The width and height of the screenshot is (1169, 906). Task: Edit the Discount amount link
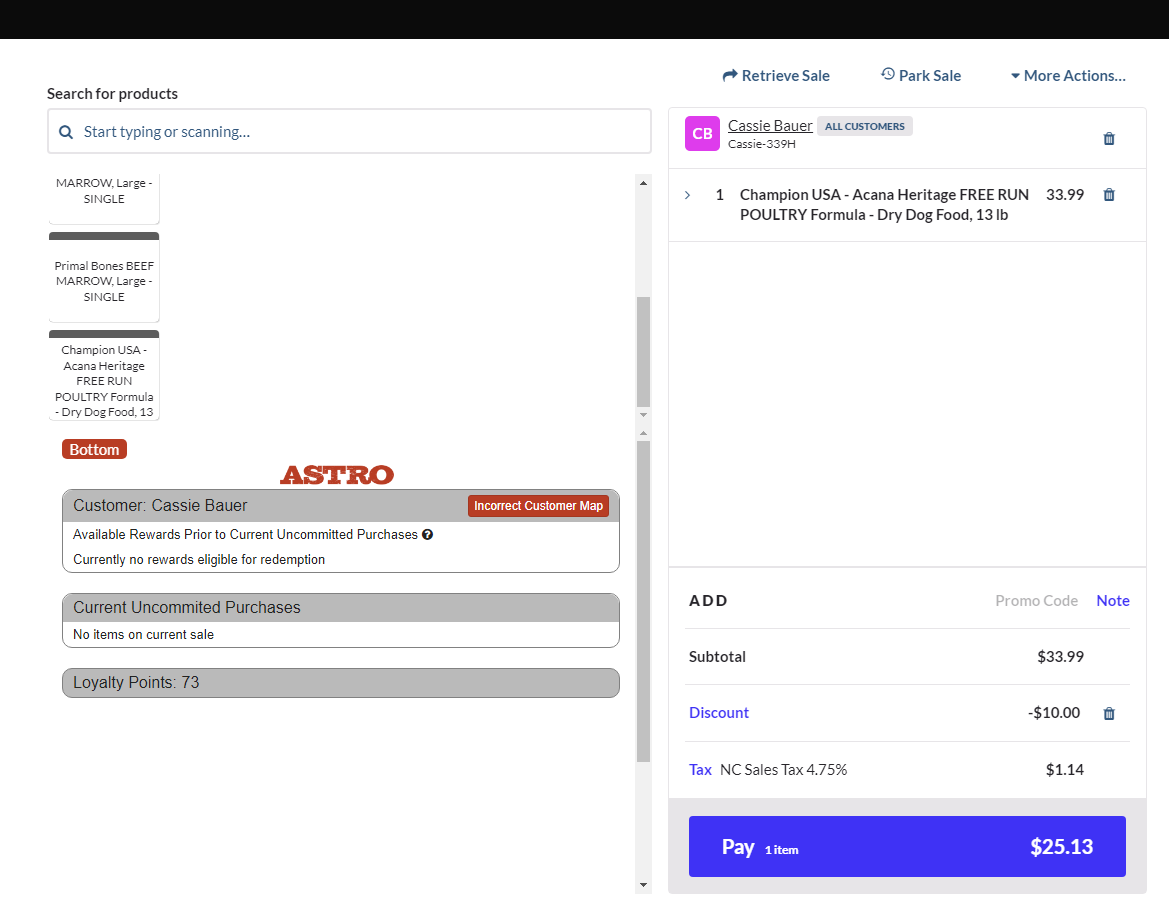pyautogui.click(x=718, y=713)
